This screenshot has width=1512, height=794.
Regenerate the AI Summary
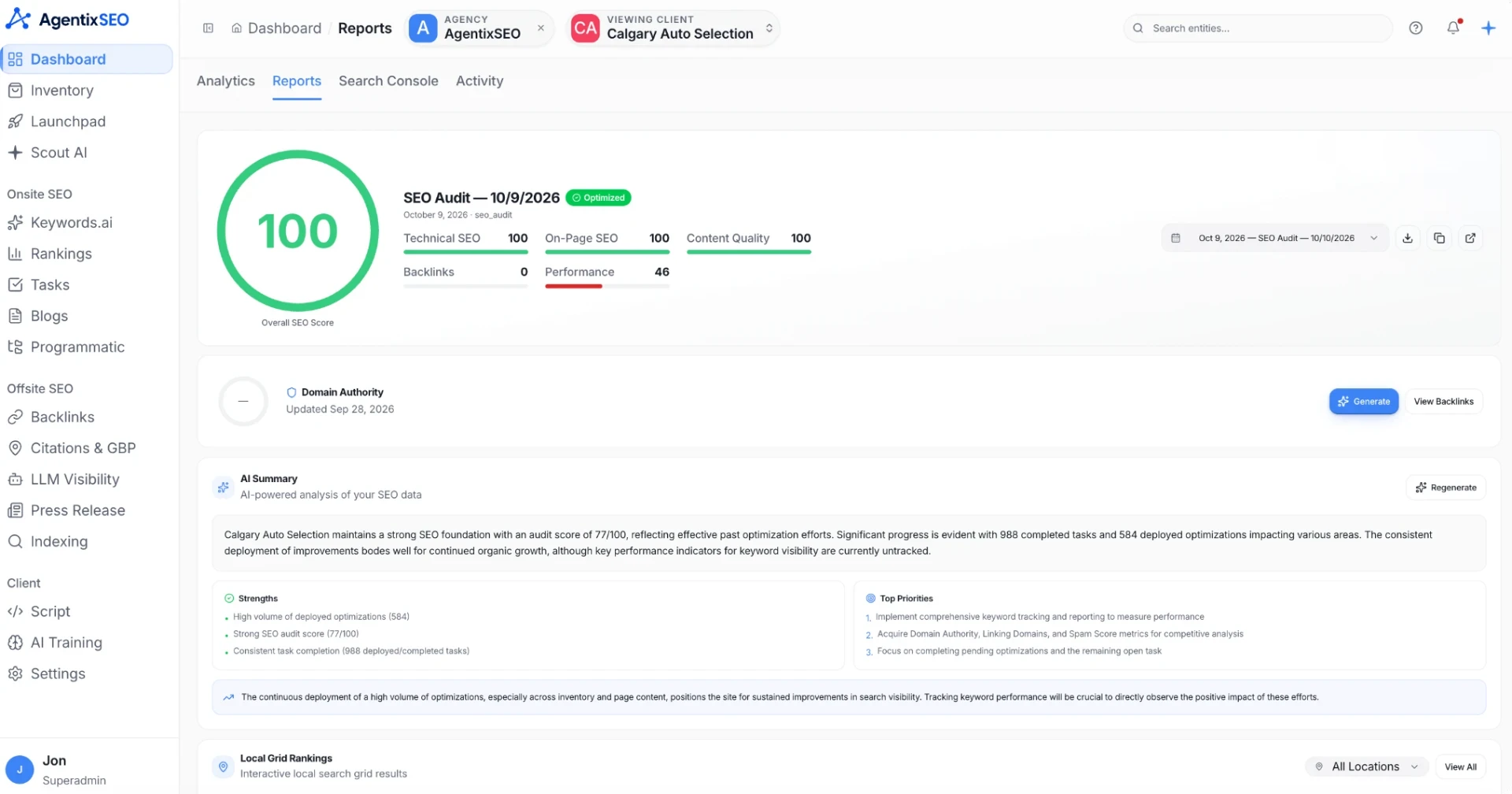pos(1446,488)
